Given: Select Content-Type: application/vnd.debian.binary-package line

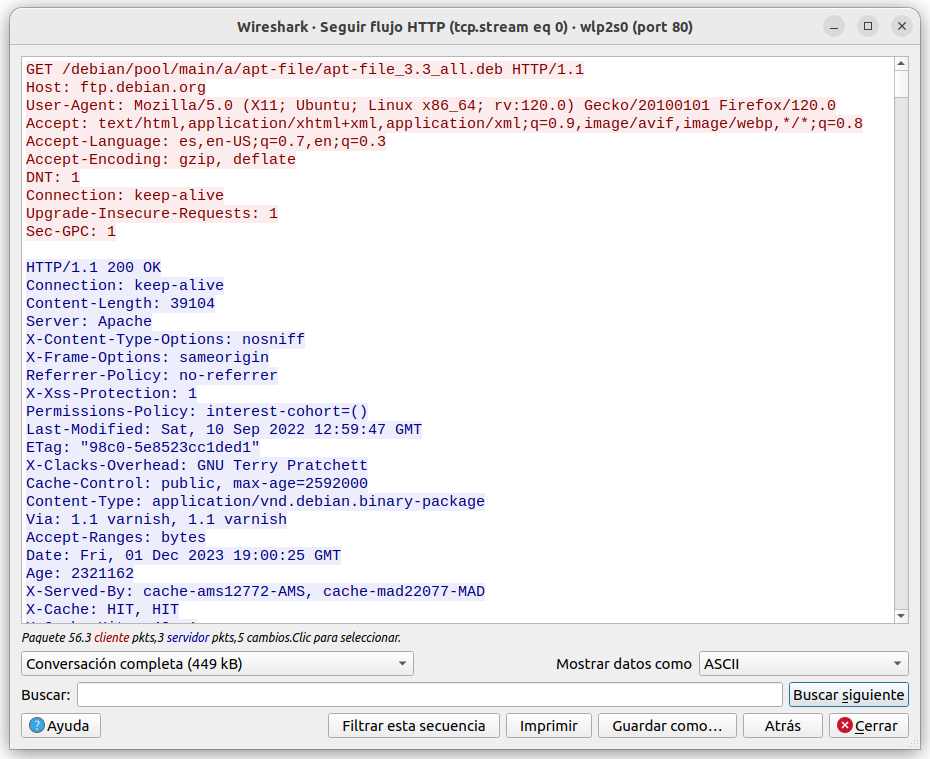Looking at the screenshot, I should coord(255,501).
